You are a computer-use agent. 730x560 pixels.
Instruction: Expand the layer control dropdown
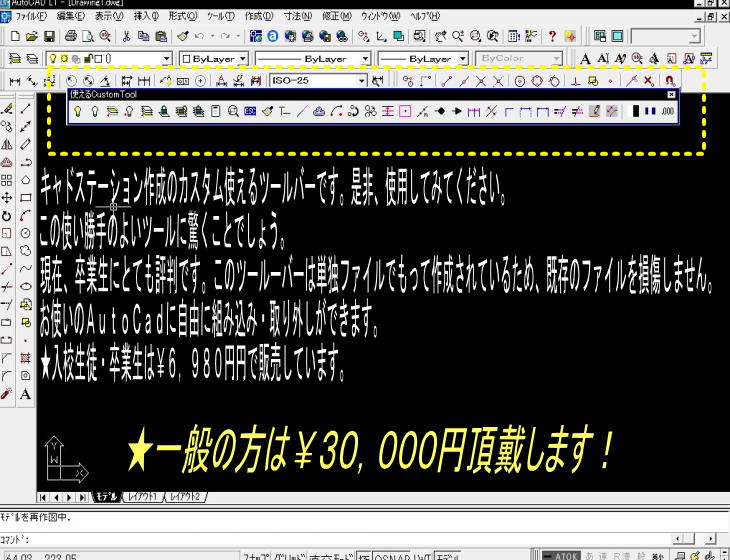(166, 59)
